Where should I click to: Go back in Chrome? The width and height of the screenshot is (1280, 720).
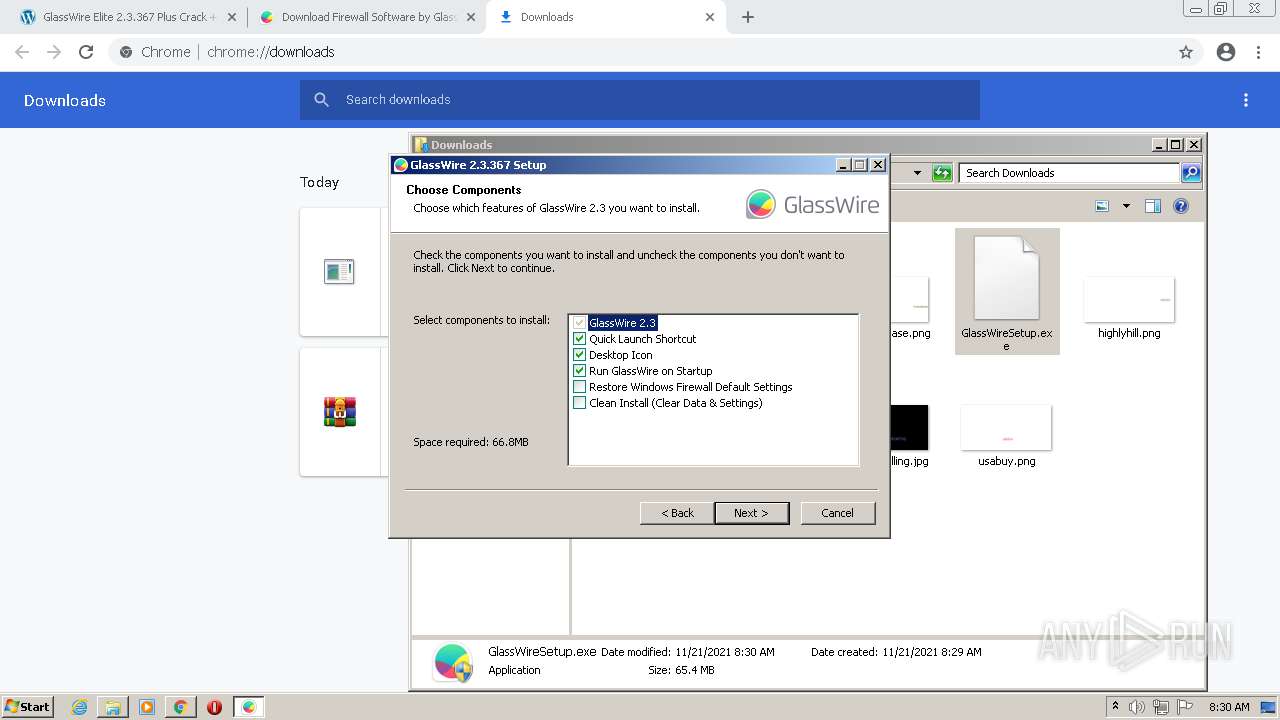click(22, 52)
